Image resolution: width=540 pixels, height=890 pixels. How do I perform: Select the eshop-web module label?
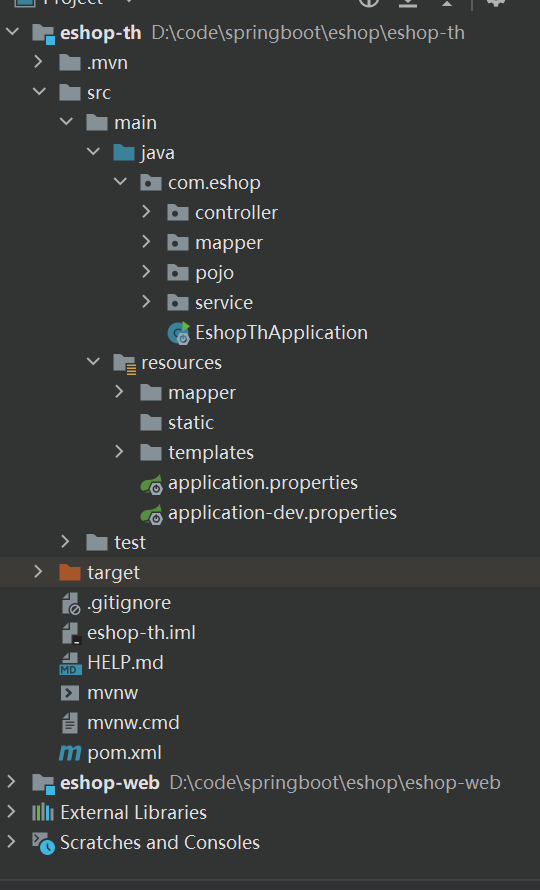pyautogui.click(x=110, y=783)
